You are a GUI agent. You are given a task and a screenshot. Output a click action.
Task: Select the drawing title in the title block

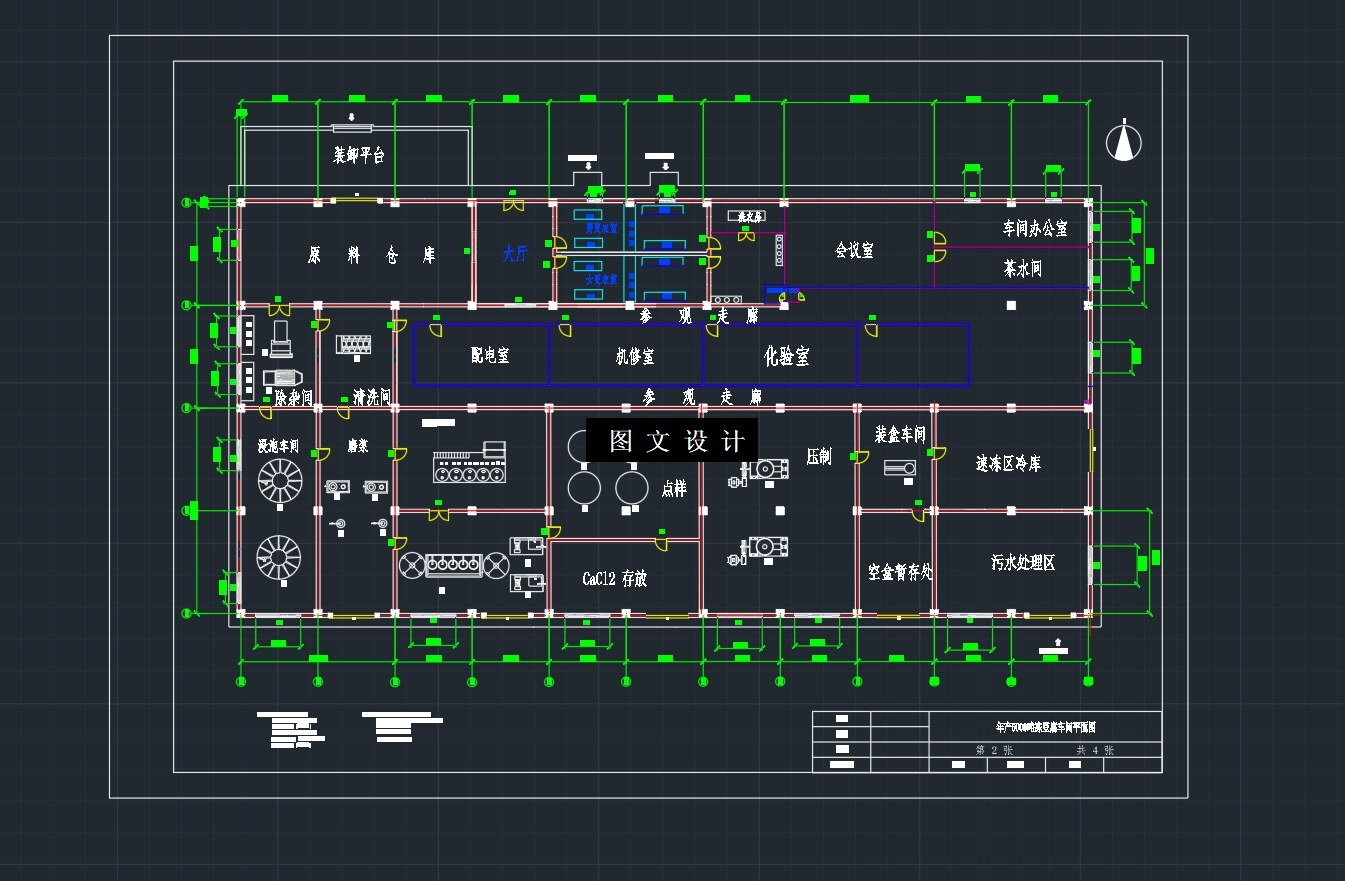(1045, 727)
